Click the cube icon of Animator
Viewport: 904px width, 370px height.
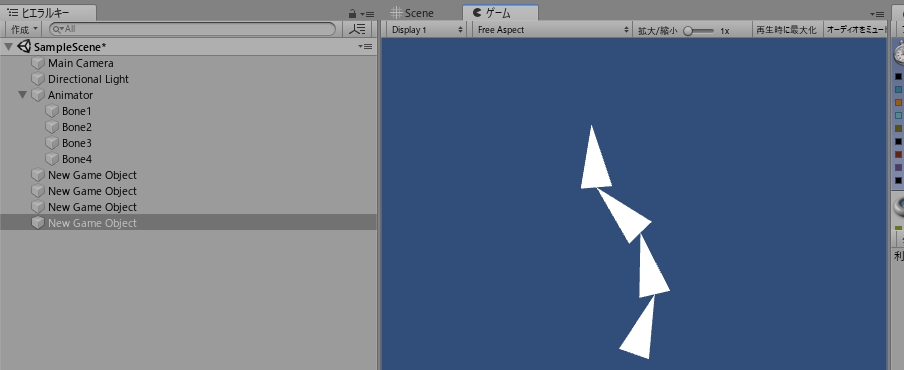click(x=38, y=95)
